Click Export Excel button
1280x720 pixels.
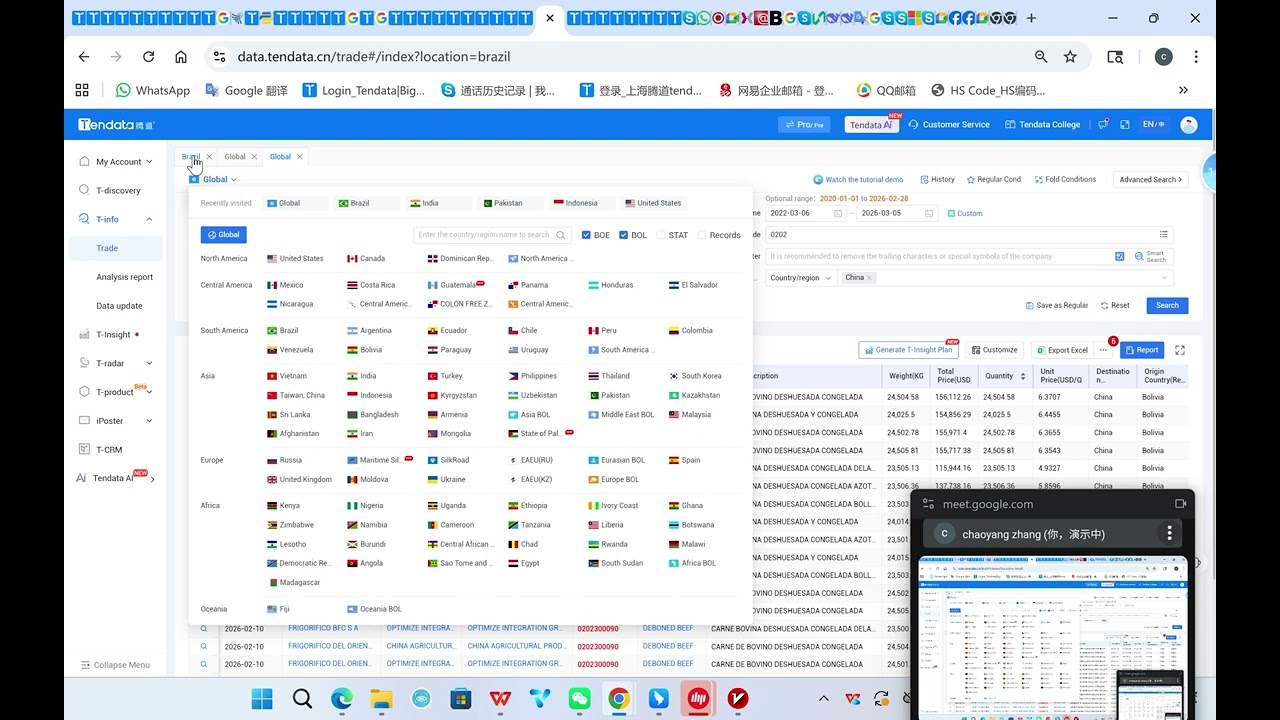tap(1061, 350)
